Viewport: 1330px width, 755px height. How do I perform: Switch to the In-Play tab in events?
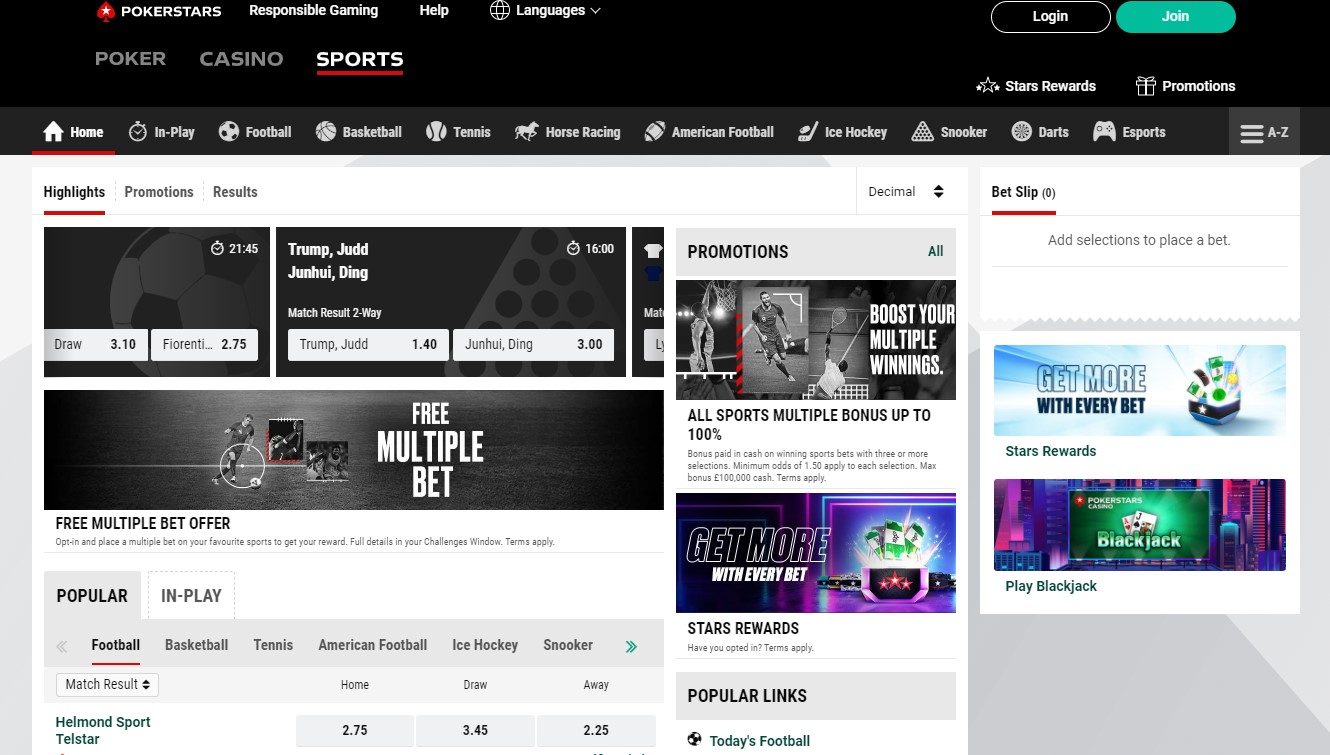tap(191, 596)
